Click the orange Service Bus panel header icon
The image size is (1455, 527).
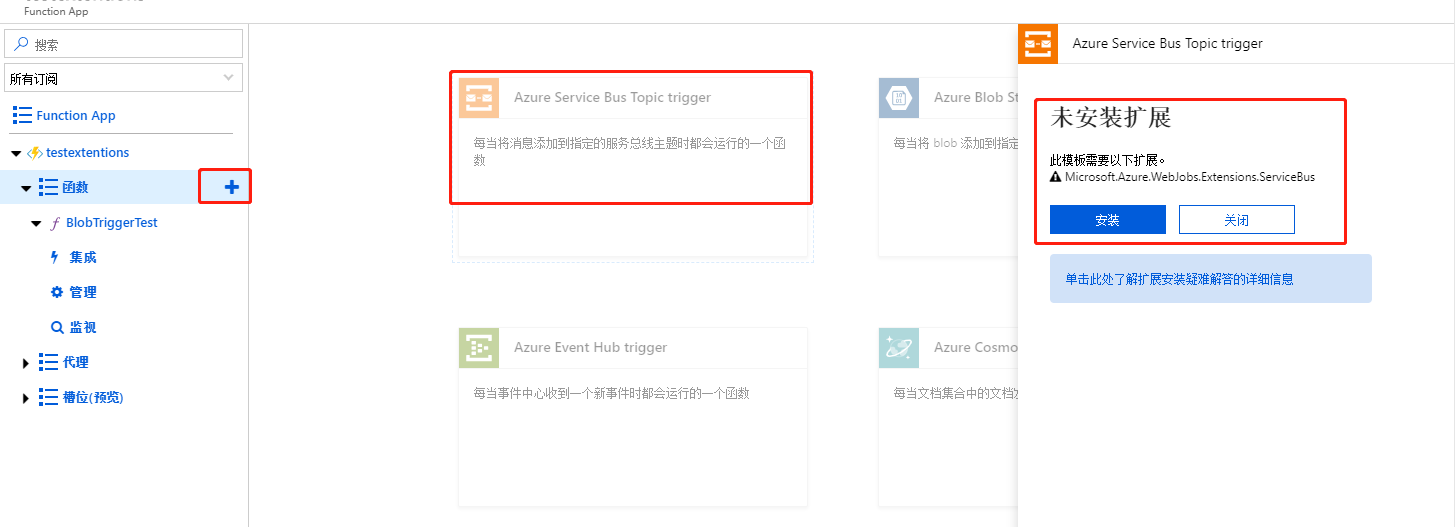pyautogui.click(x=1038, y=44)
